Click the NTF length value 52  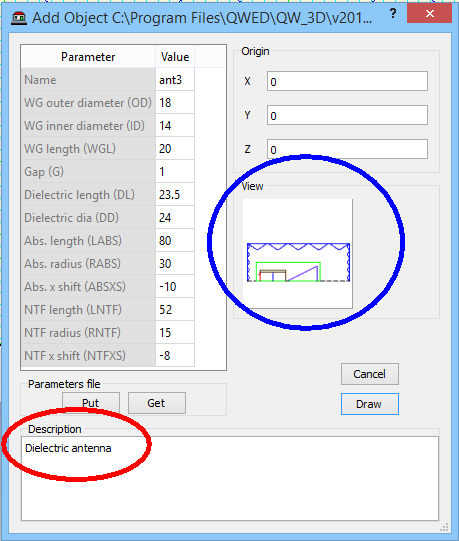coord(175,309)
